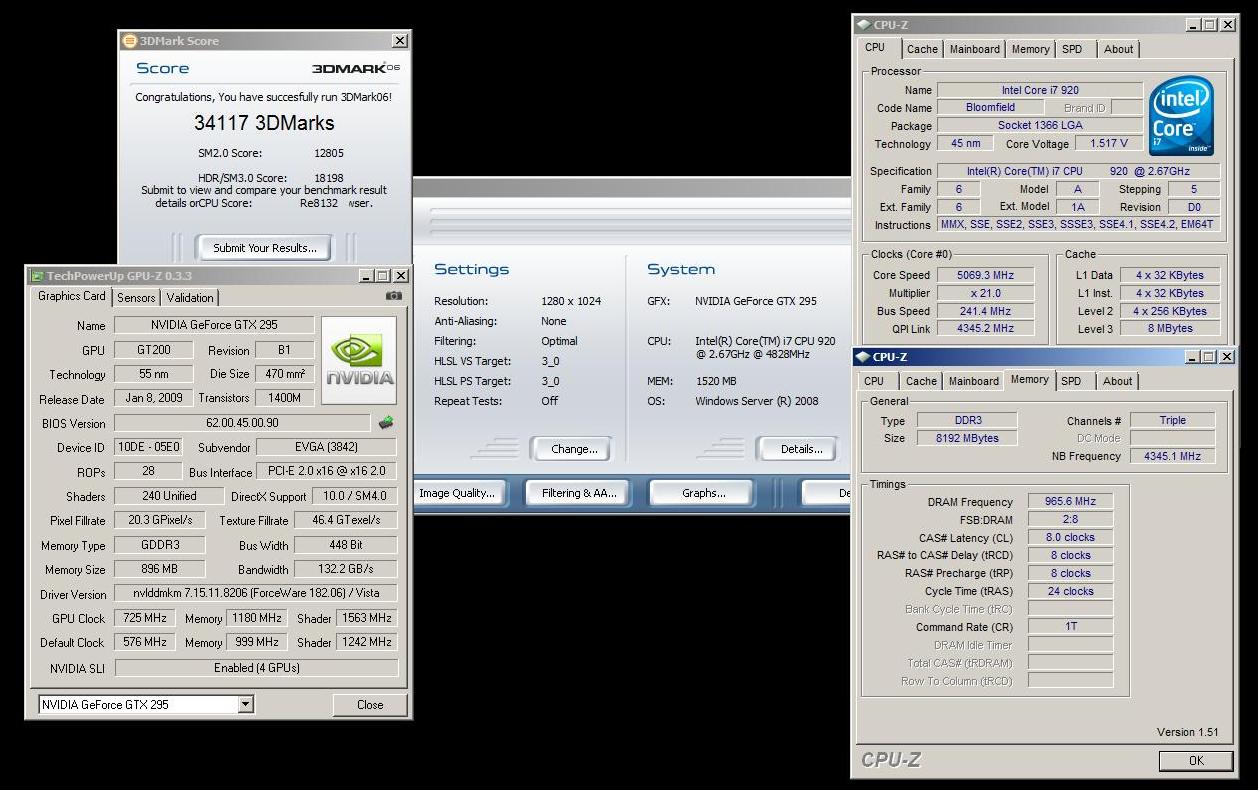This screenshot has width=1258, height=790.
Task: Click the Package Socket 1366 LGA value
Action: pyautogui.click(x=1040, y=126)
